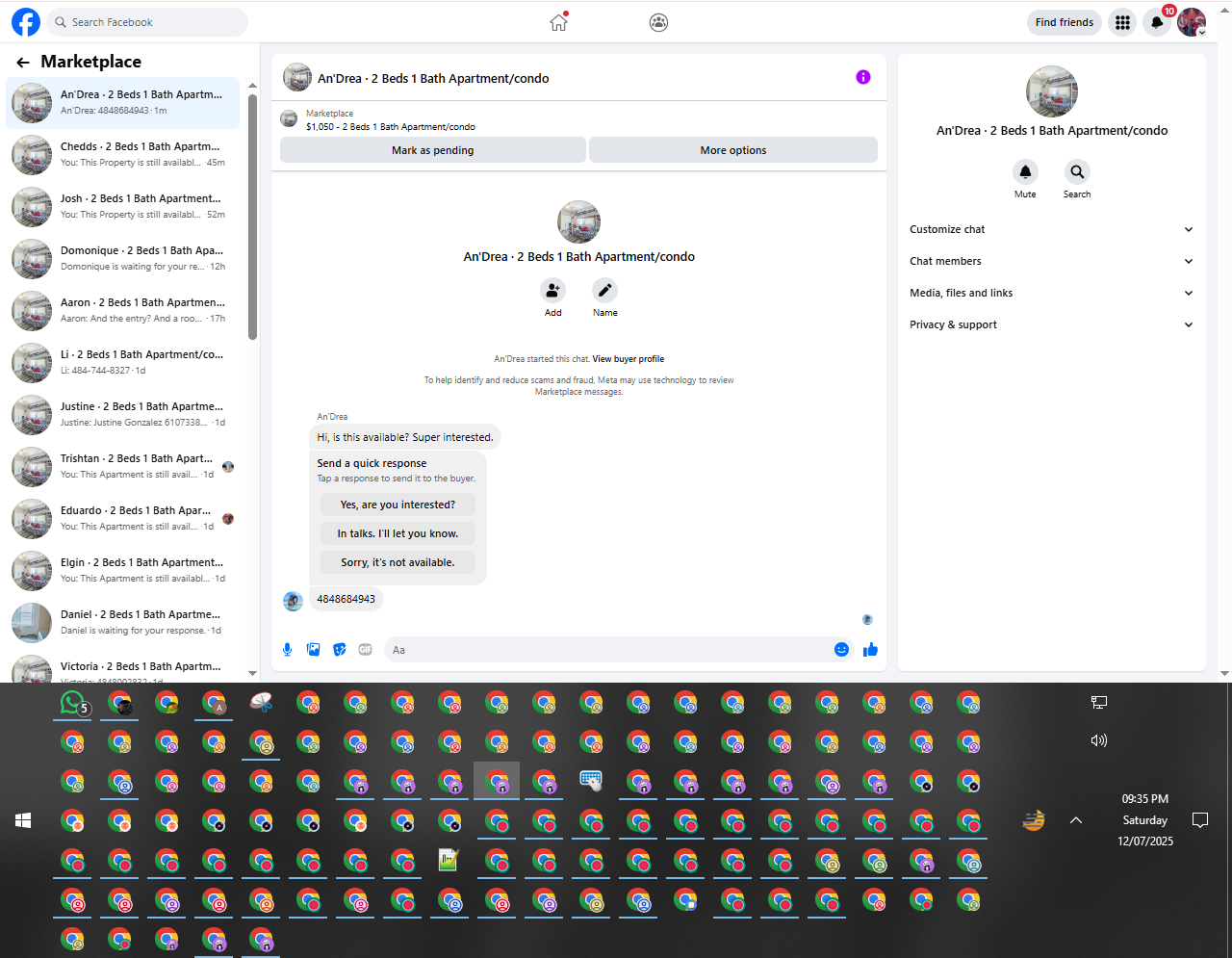Open conversation information purple icon
Screen dimensions: 1232x958
pos(863,77)
